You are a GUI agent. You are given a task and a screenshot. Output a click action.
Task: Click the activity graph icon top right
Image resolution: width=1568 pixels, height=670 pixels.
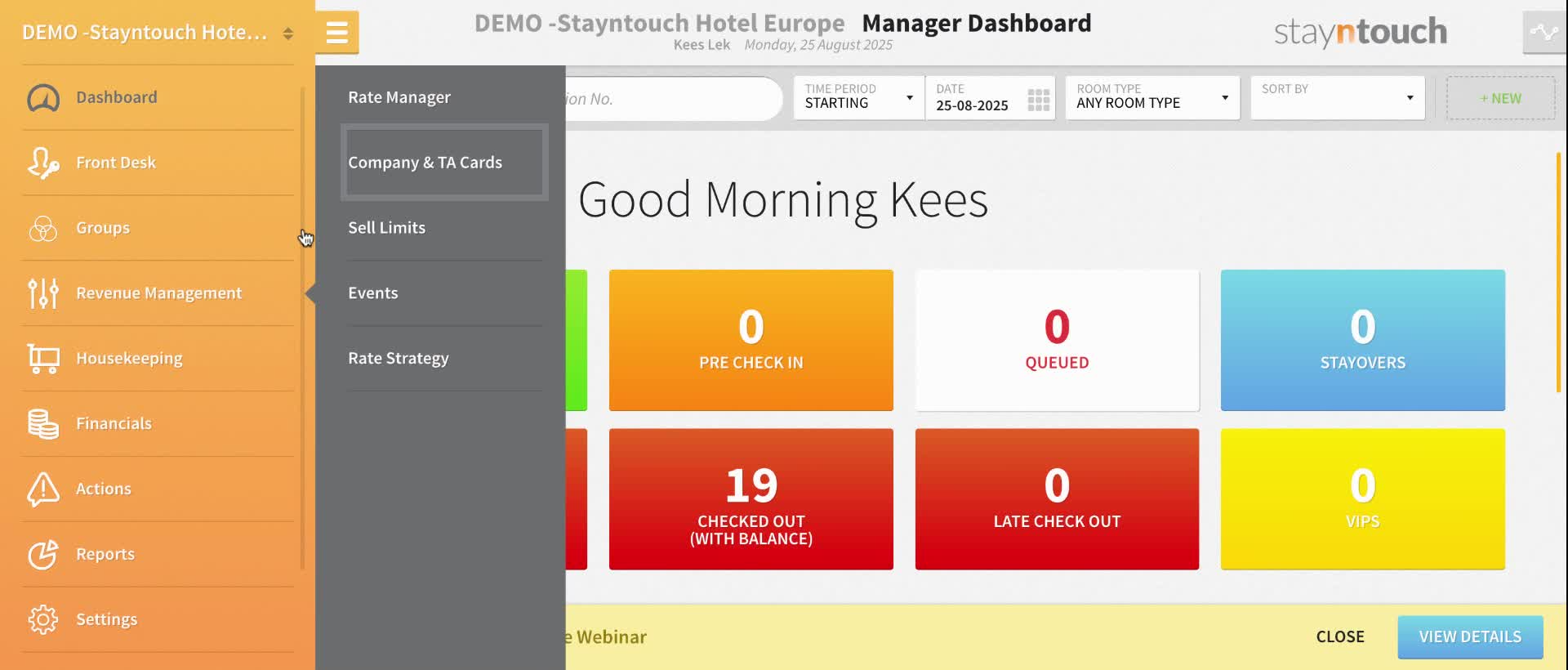(1544, 33)
